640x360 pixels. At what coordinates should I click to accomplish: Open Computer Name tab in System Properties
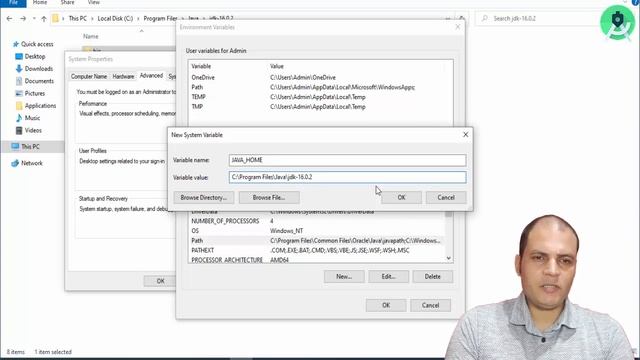(89, 76)
